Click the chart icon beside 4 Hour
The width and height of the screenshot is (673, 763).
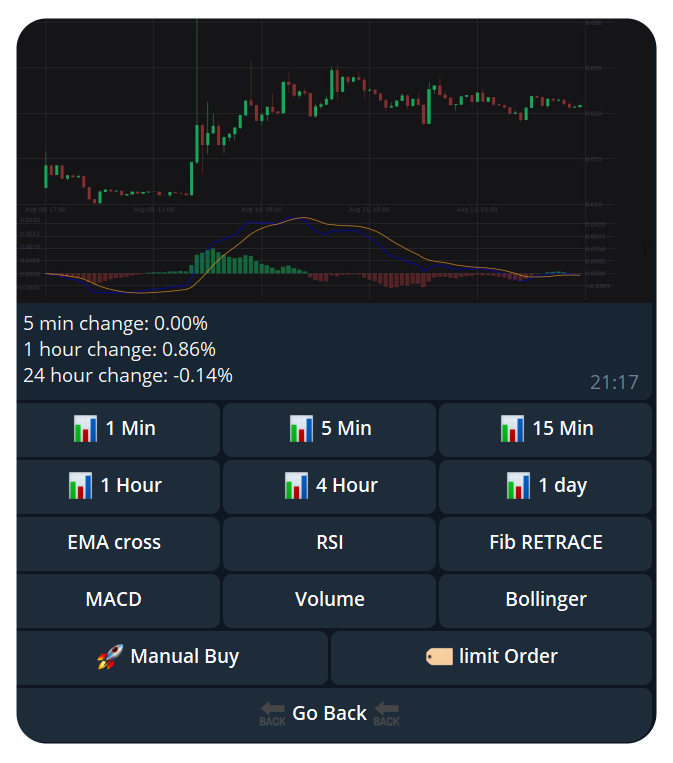click(297, 486)
